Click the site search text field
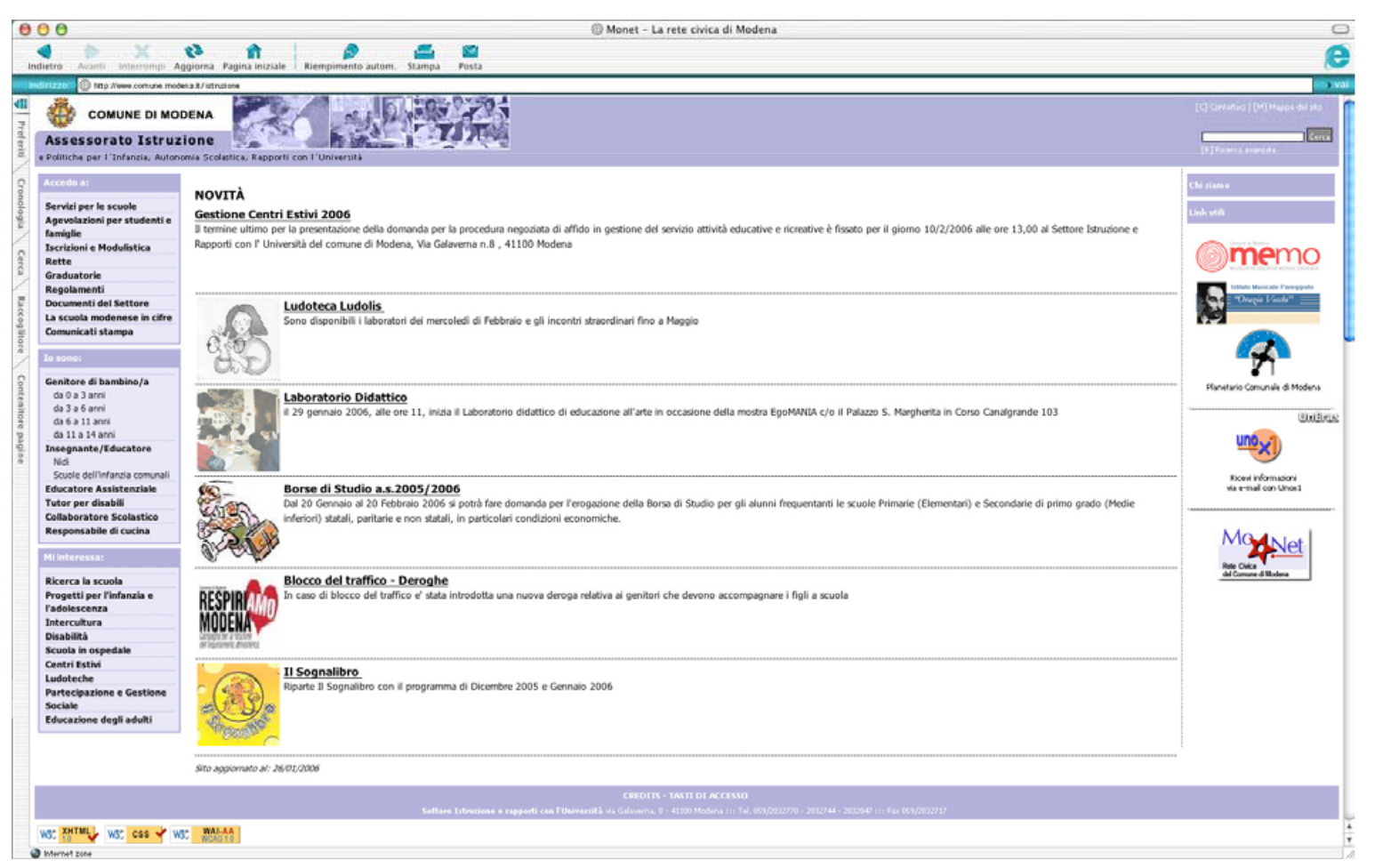This screenshot has height=868, width=1391. (x=1252, y=137)
